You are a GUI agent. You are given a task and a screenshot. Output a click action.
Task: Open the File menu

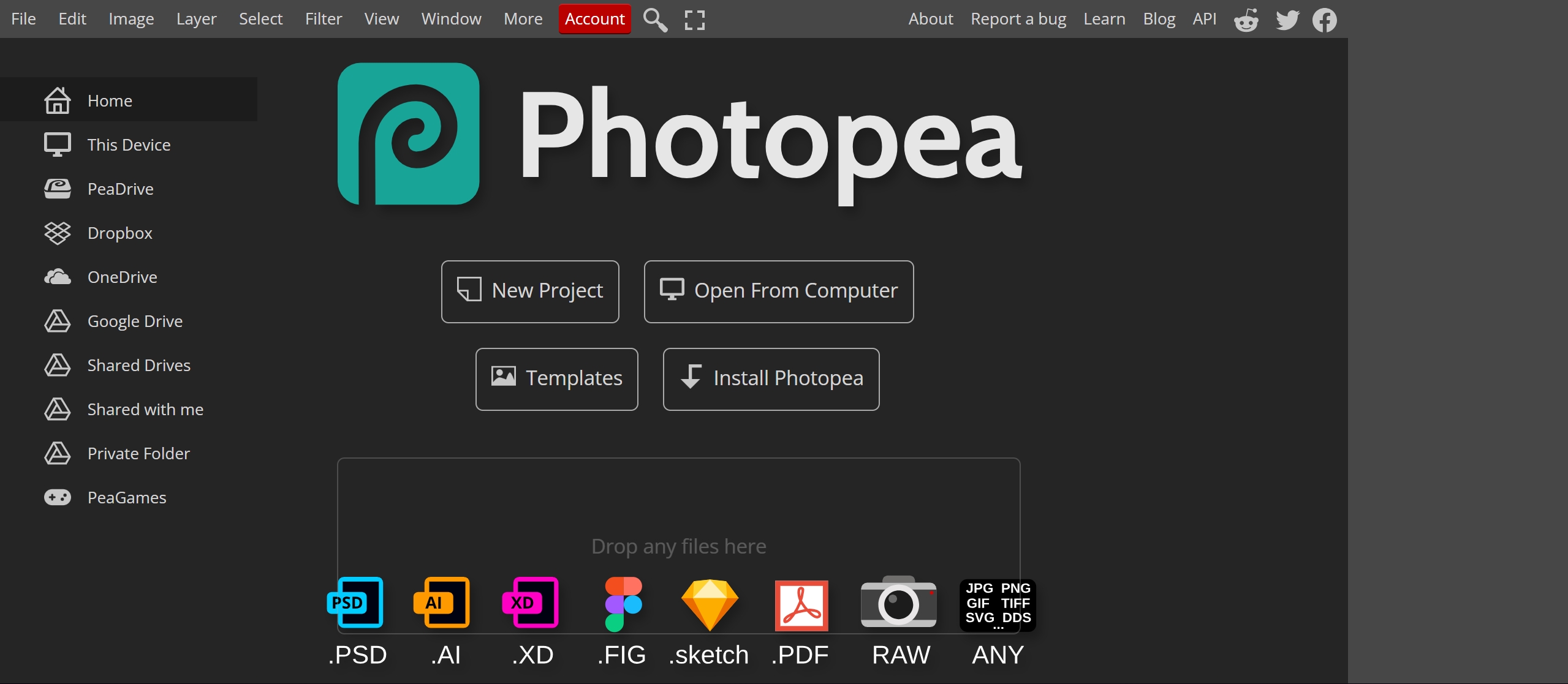(23, 19)
